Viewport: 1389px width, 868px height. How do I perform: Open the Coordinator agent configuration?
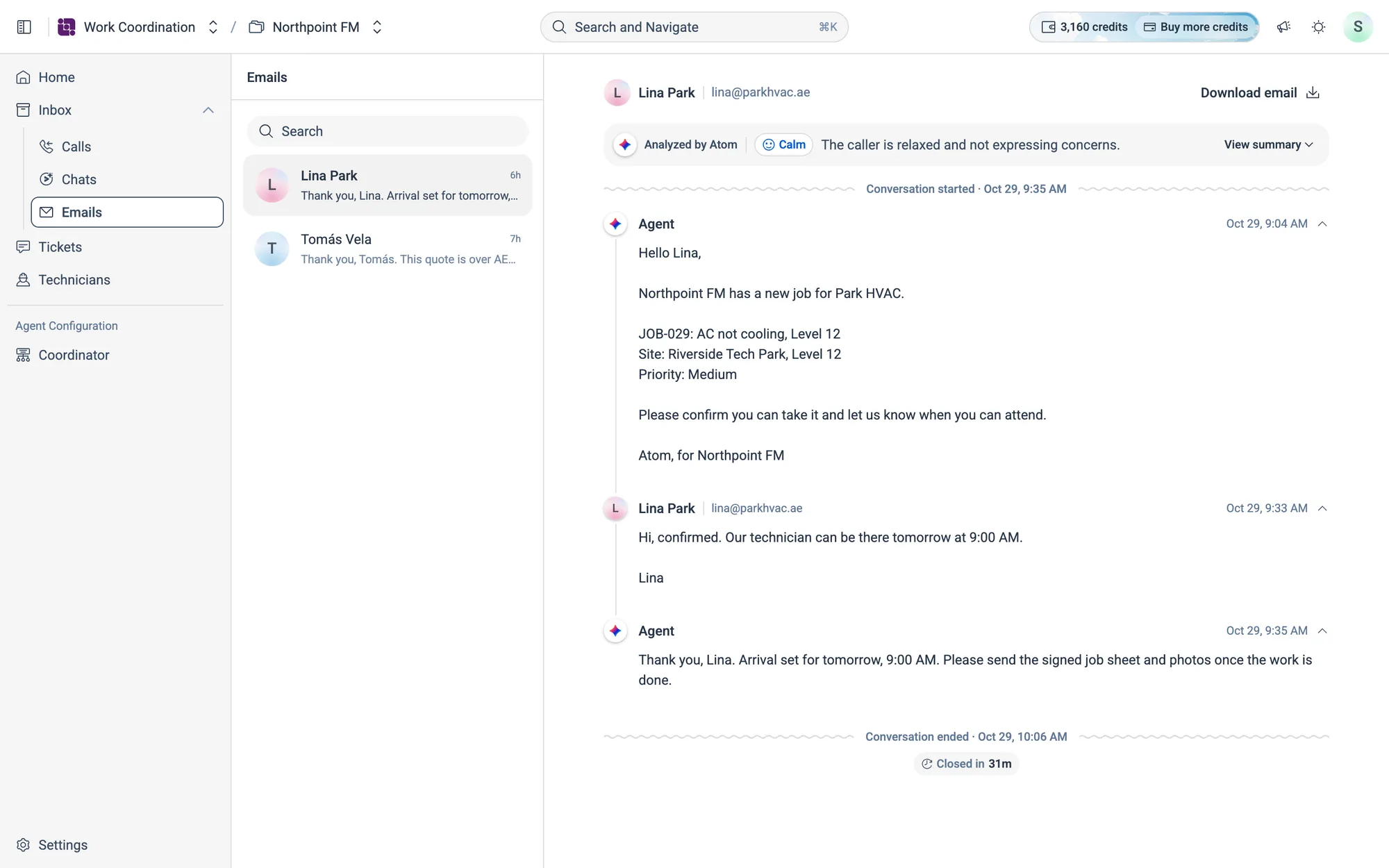pos(115,355)
